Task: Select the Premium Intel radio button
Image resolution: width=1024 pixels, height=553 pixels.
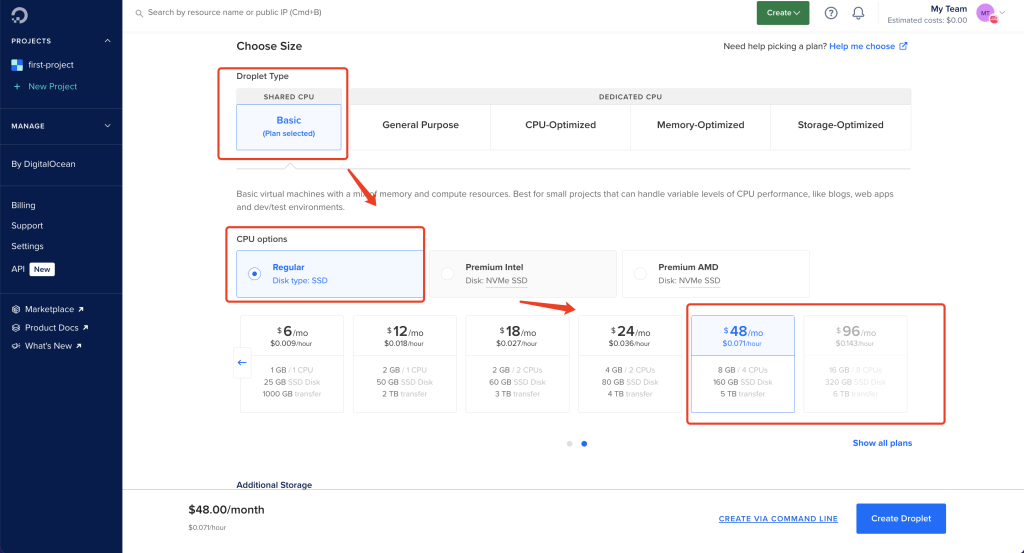Action: [x=447, y=274]
